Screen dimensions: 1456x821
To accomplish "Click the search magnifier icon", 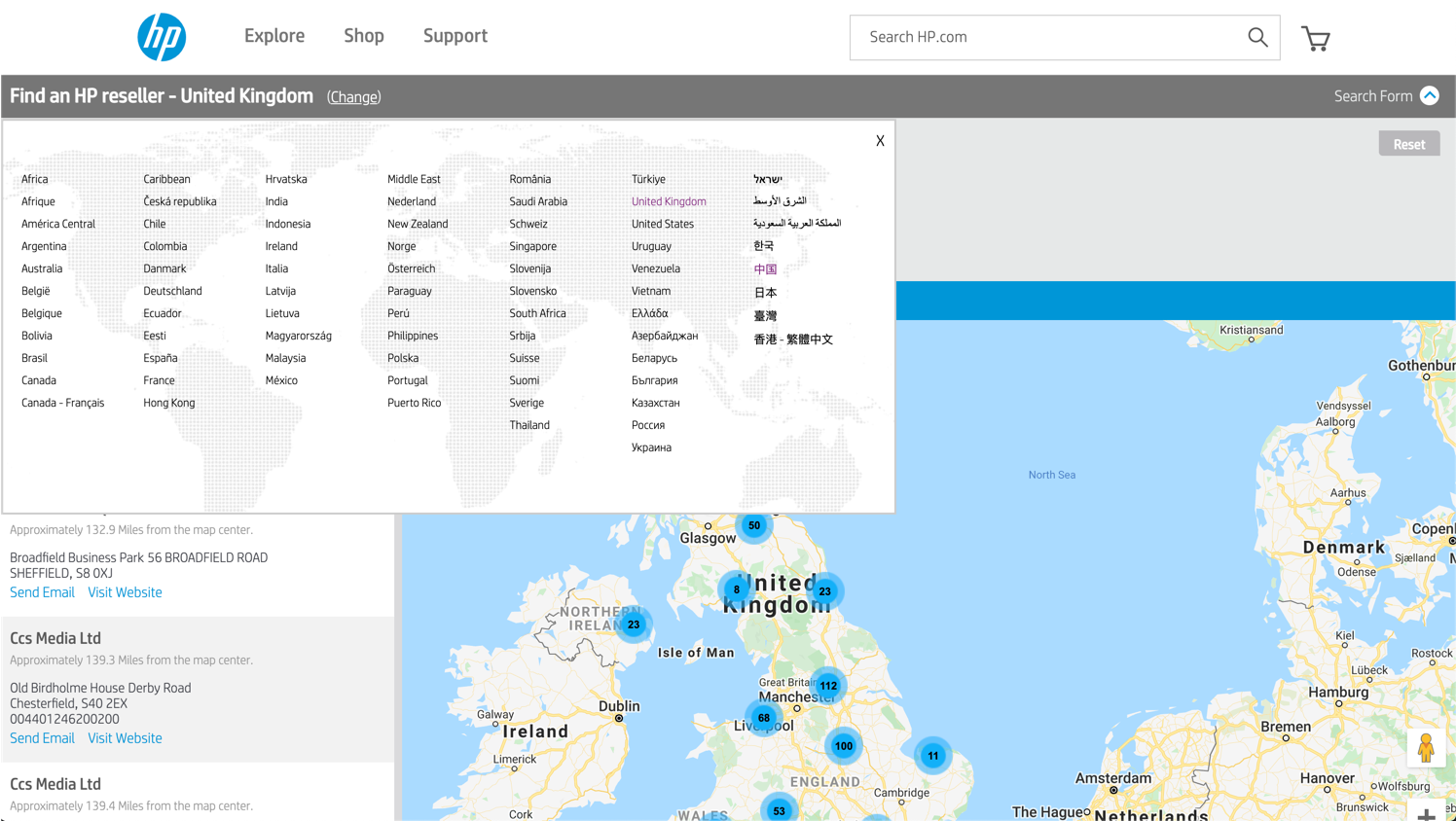I will (x=1257, y=37).
